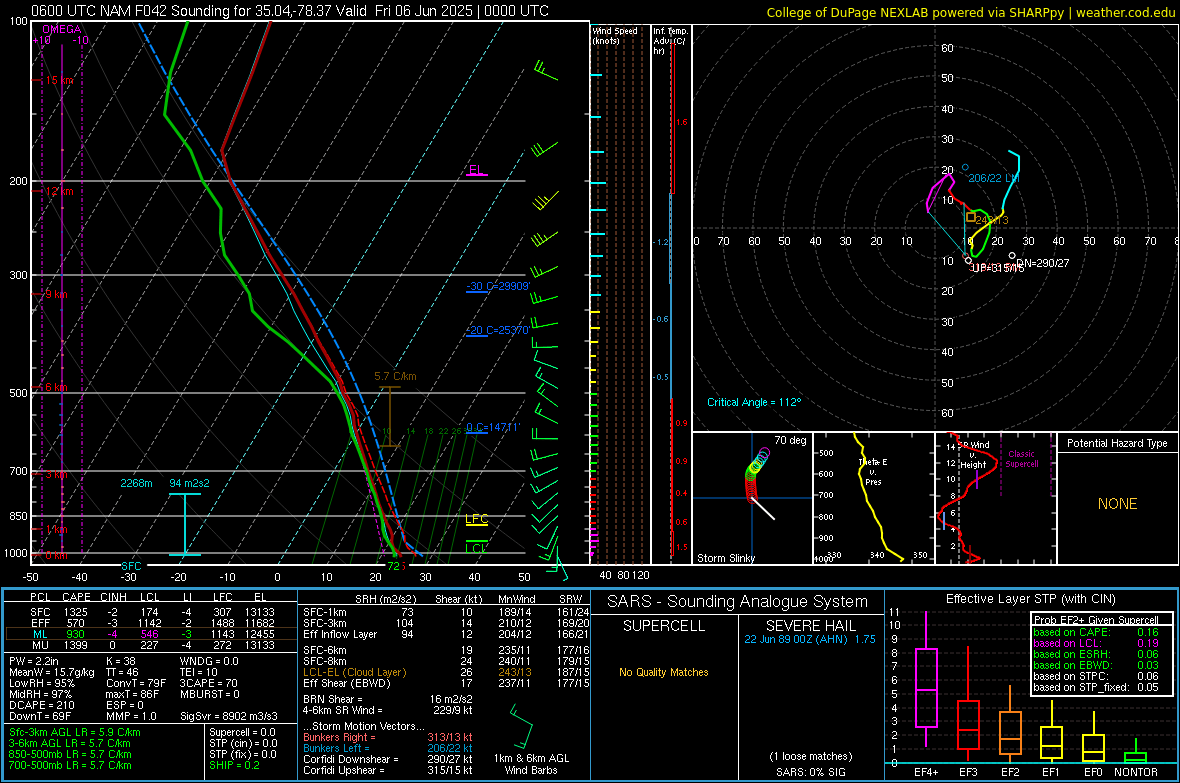Click the 'PW = 2.2in' value

coord(35,661)
